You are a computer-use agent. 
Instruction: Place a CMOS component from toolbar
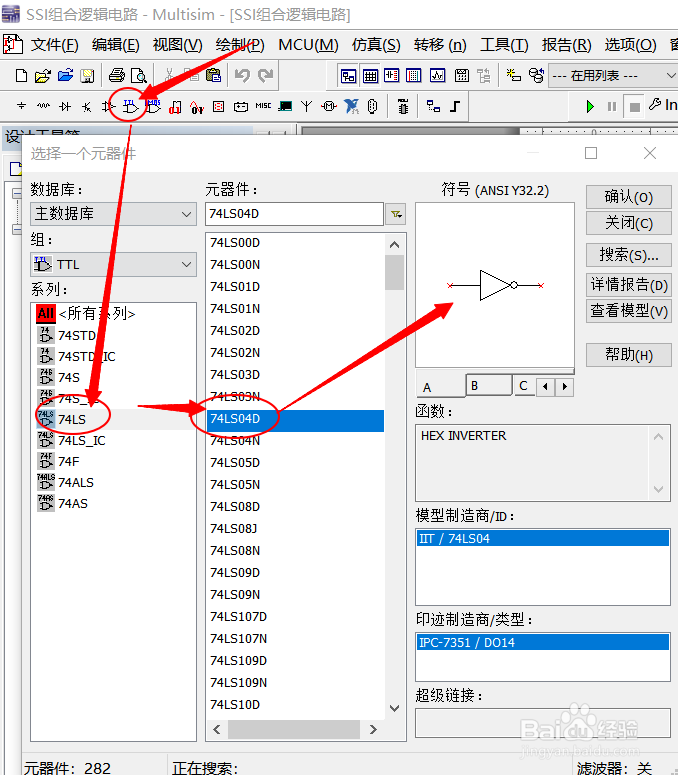pos(153,106)
